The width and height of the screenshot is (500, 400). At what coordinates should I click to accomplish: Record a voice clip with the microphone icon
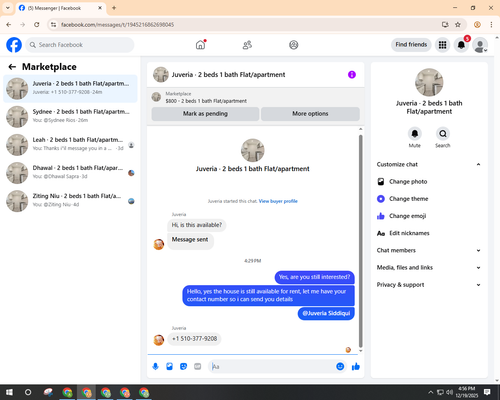point(155,367)
